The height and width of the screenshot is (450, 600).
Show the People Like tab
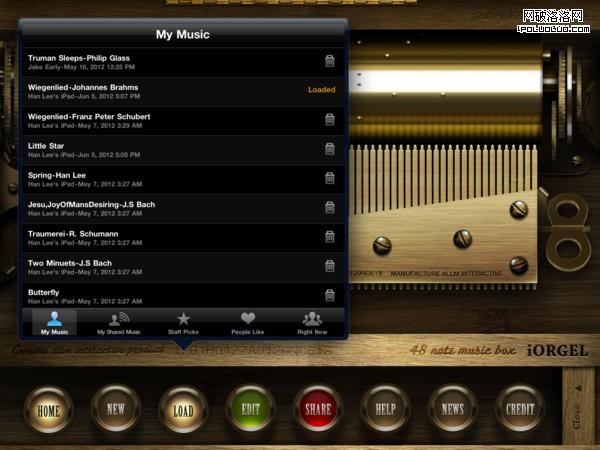[x=248, y=323]
